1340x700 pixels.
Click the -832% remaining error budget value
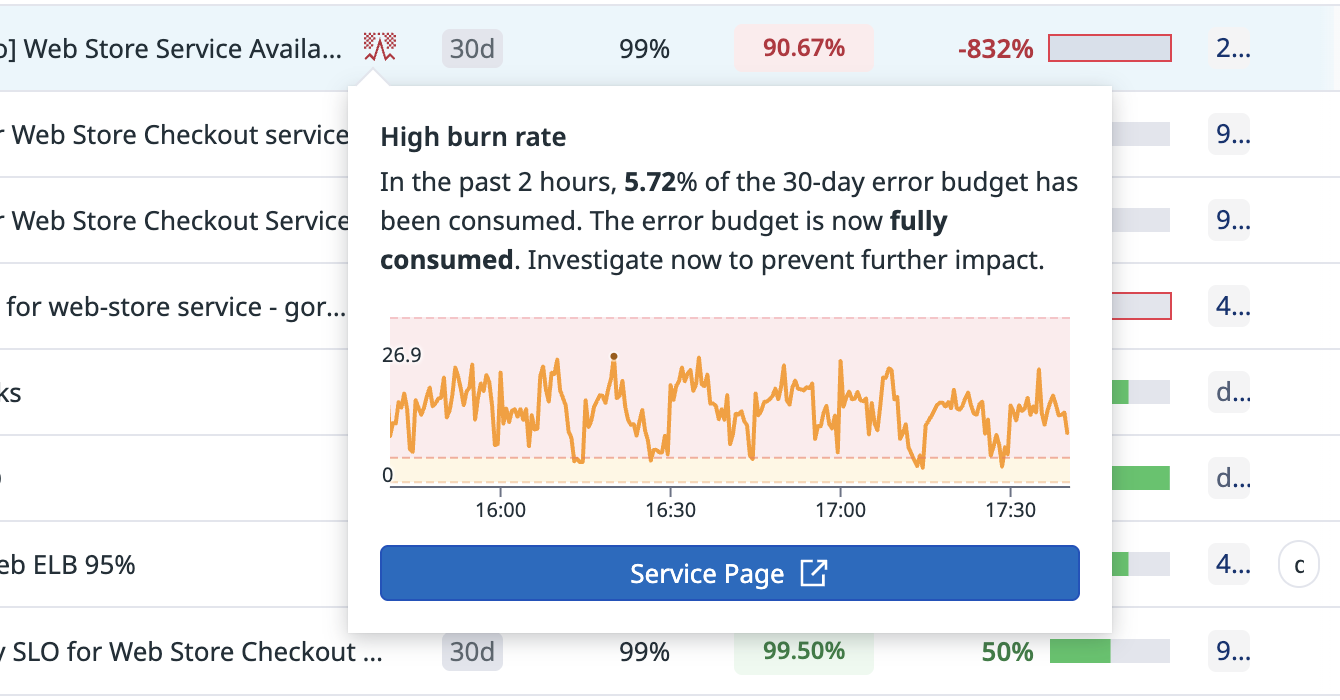(995, 49)
